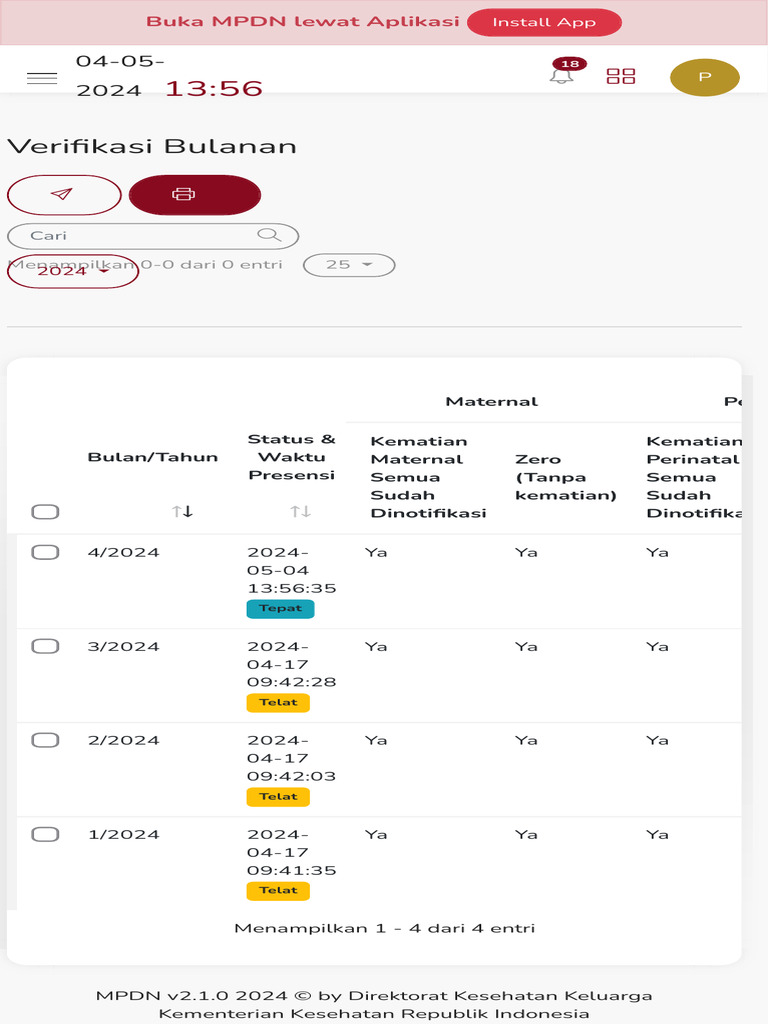Click the red print button
This screenshot has height=1024, width=768.
194,194
